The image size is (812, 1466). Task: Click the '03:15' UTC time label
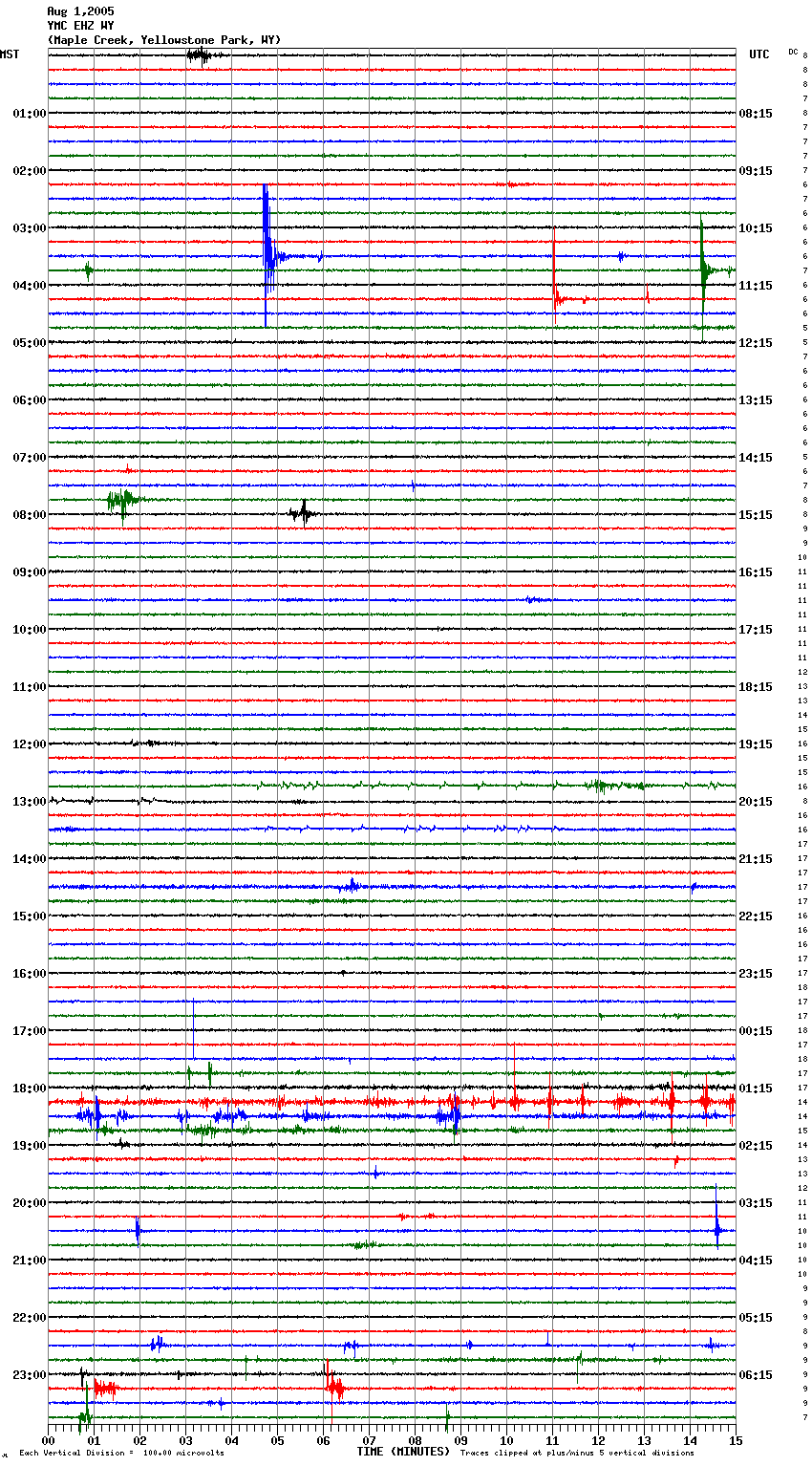[756, 1203]
